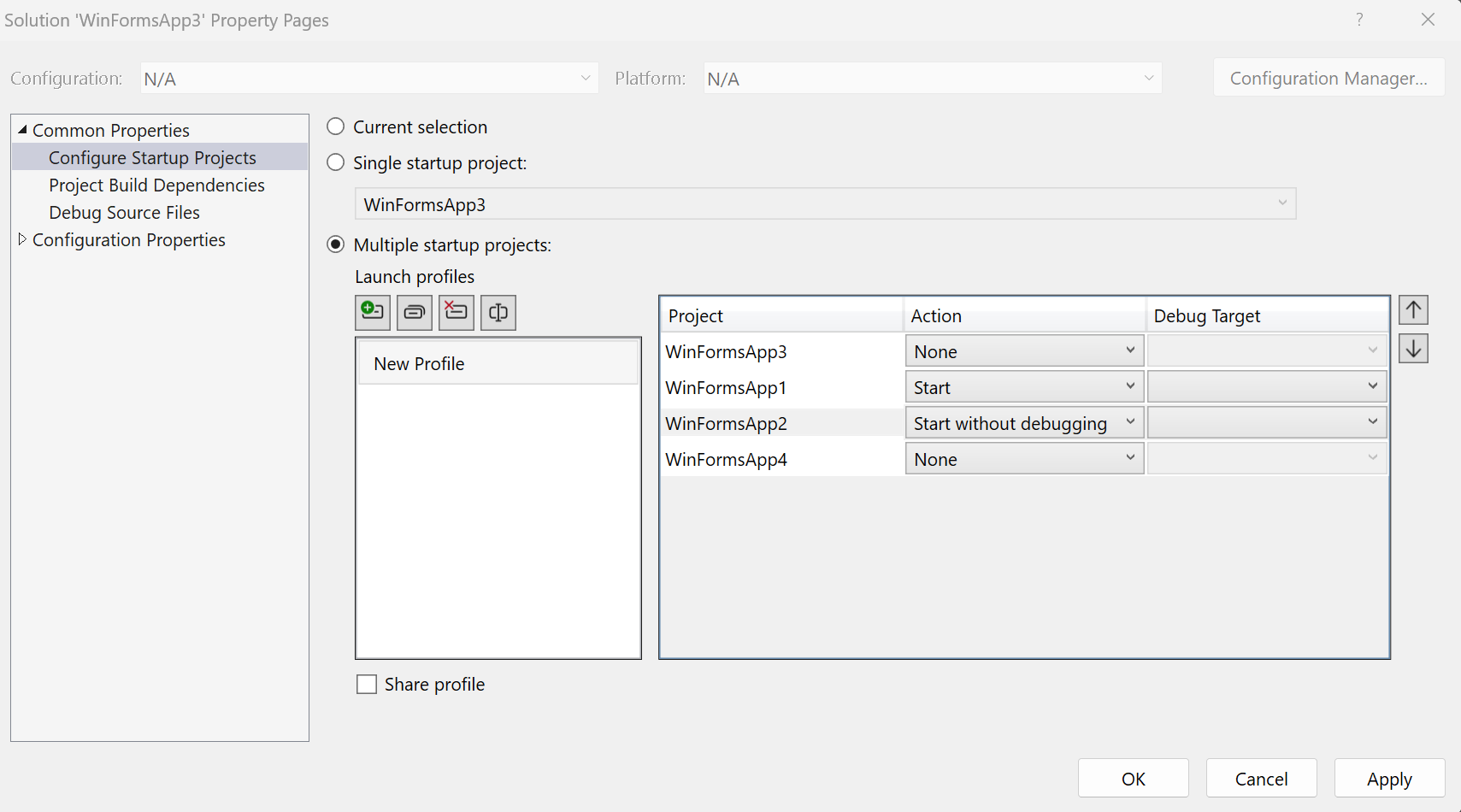
Task: Open the Configuration Manager dialog
Action: tap(1328, 77)
